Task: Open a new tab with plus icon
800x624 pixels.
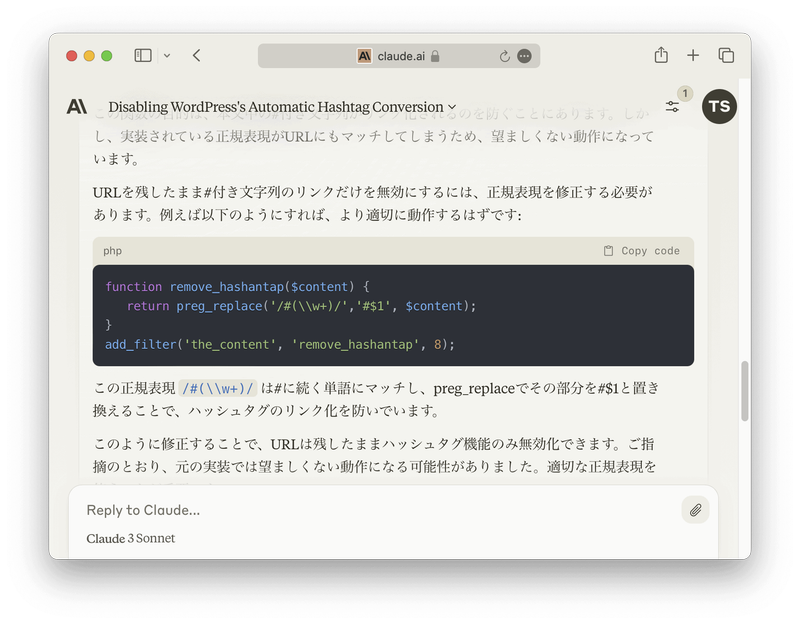Action: click(x=693, y=56)
